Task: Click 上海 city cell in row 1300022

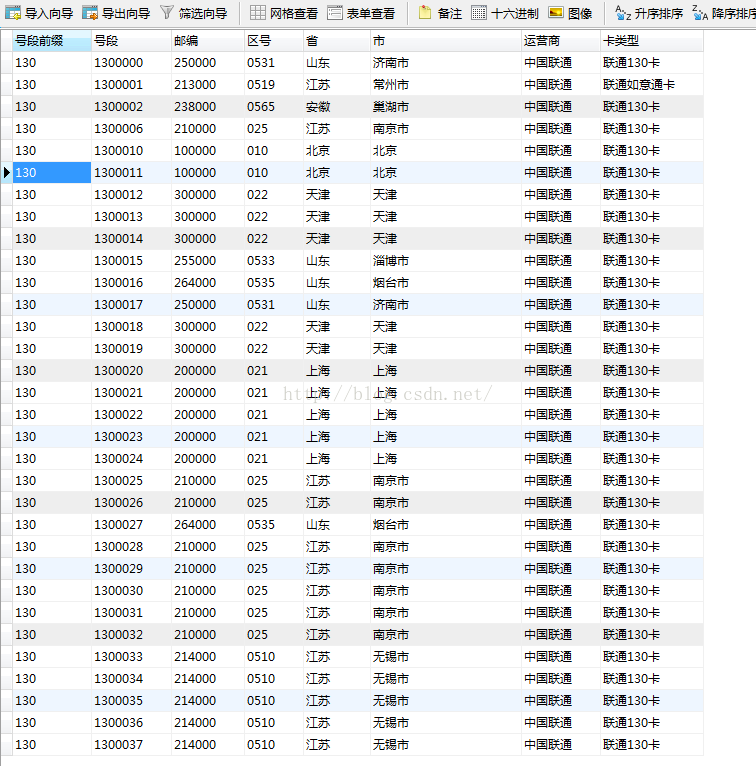Action: pos(446,414)
